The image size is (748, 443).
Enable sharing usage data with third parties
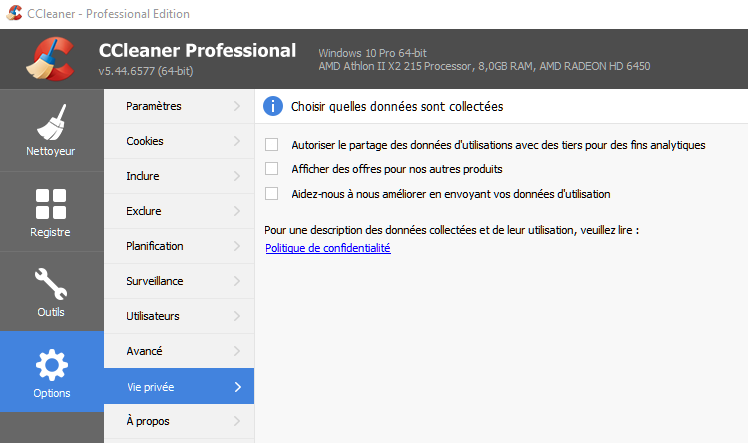click(271, 144)
